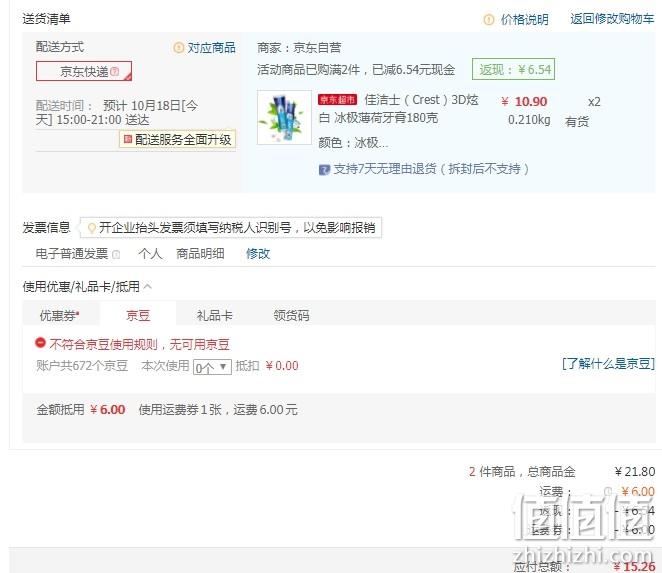
Task: Click the 对应商品 link
Action: click(212, 48)
